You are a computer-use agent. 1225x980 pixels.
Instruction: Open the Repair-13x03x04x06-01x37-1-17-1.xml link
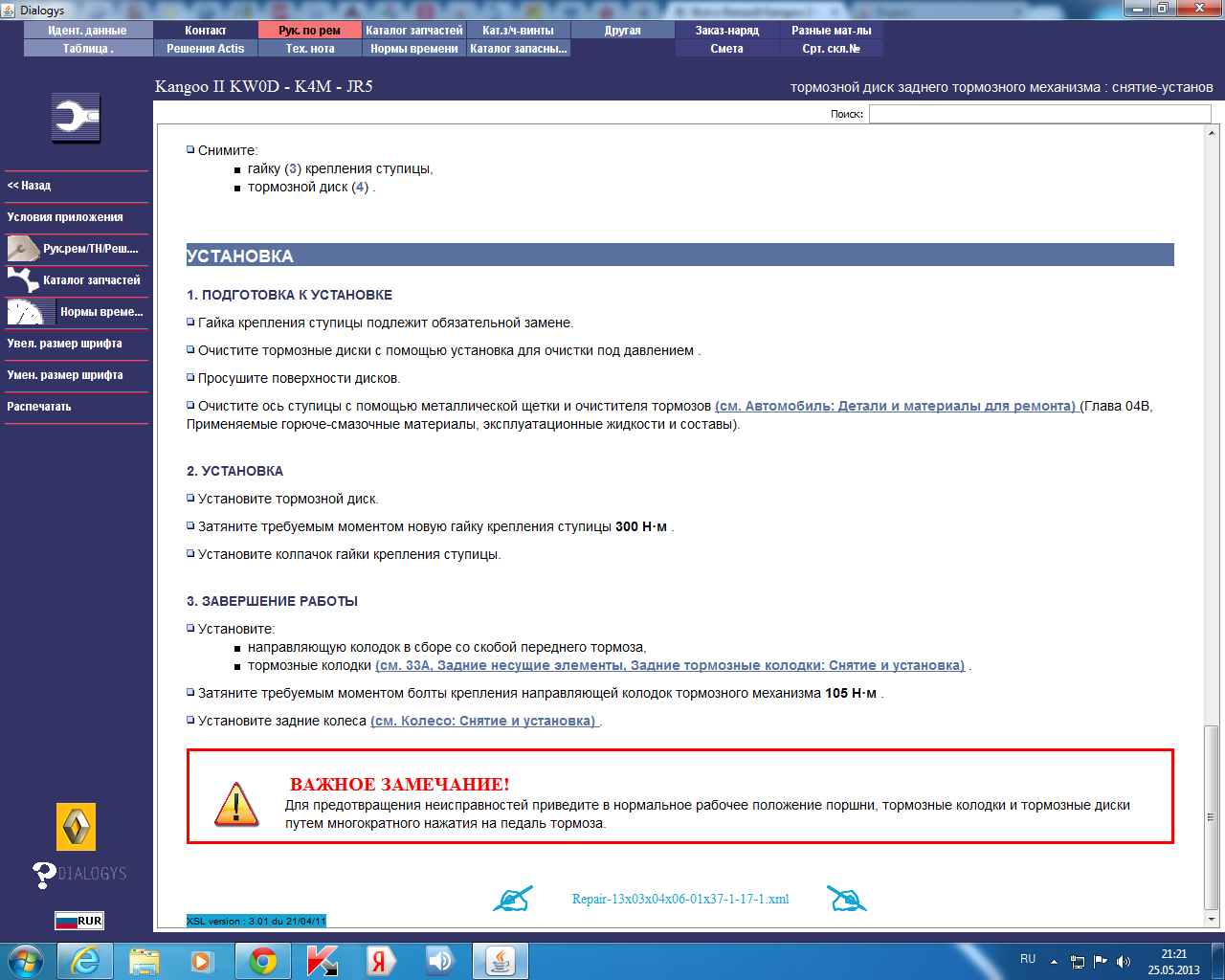tap(680, 900)
